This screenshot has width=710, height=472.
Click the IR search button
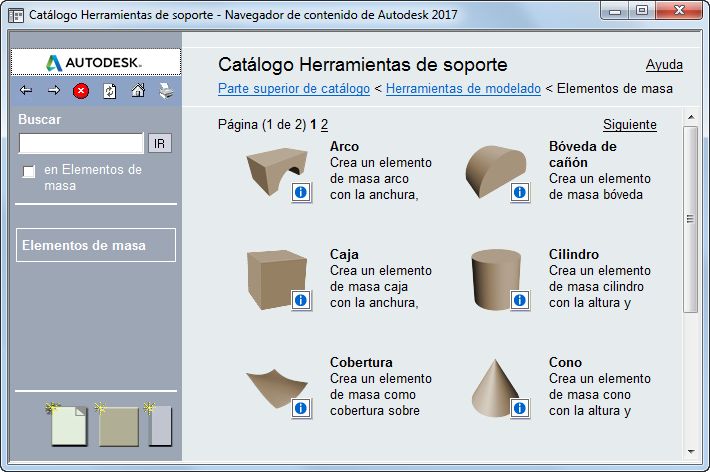tap(160, 144)
